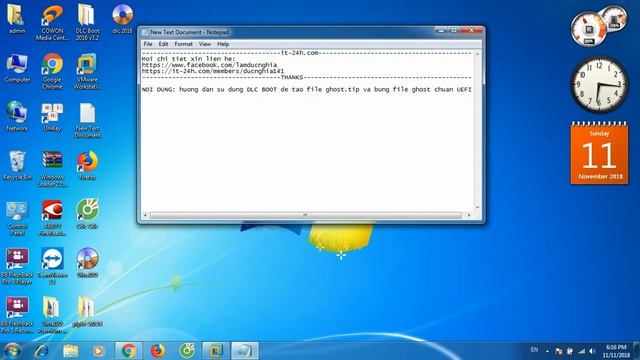This screenshot has width=640, height=360.
Task: Switch to Firefox on the taskbar
Action: pyautogui.click(x=158, y=351)
